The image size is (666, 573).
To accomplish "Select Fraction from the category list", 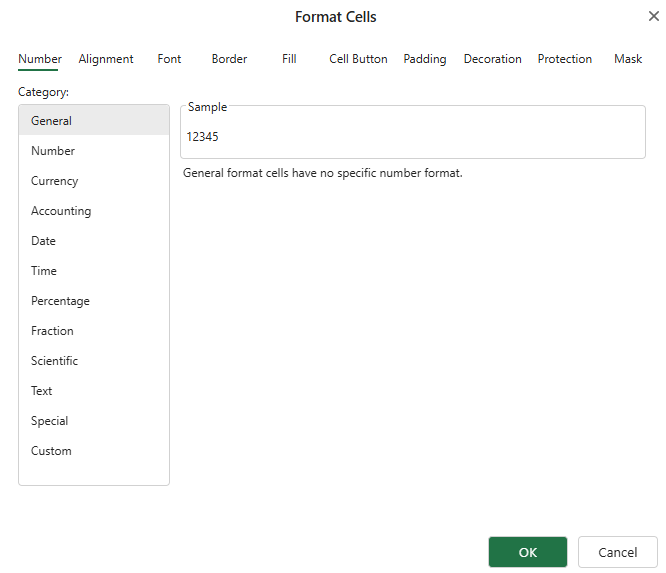I will 52,331.
